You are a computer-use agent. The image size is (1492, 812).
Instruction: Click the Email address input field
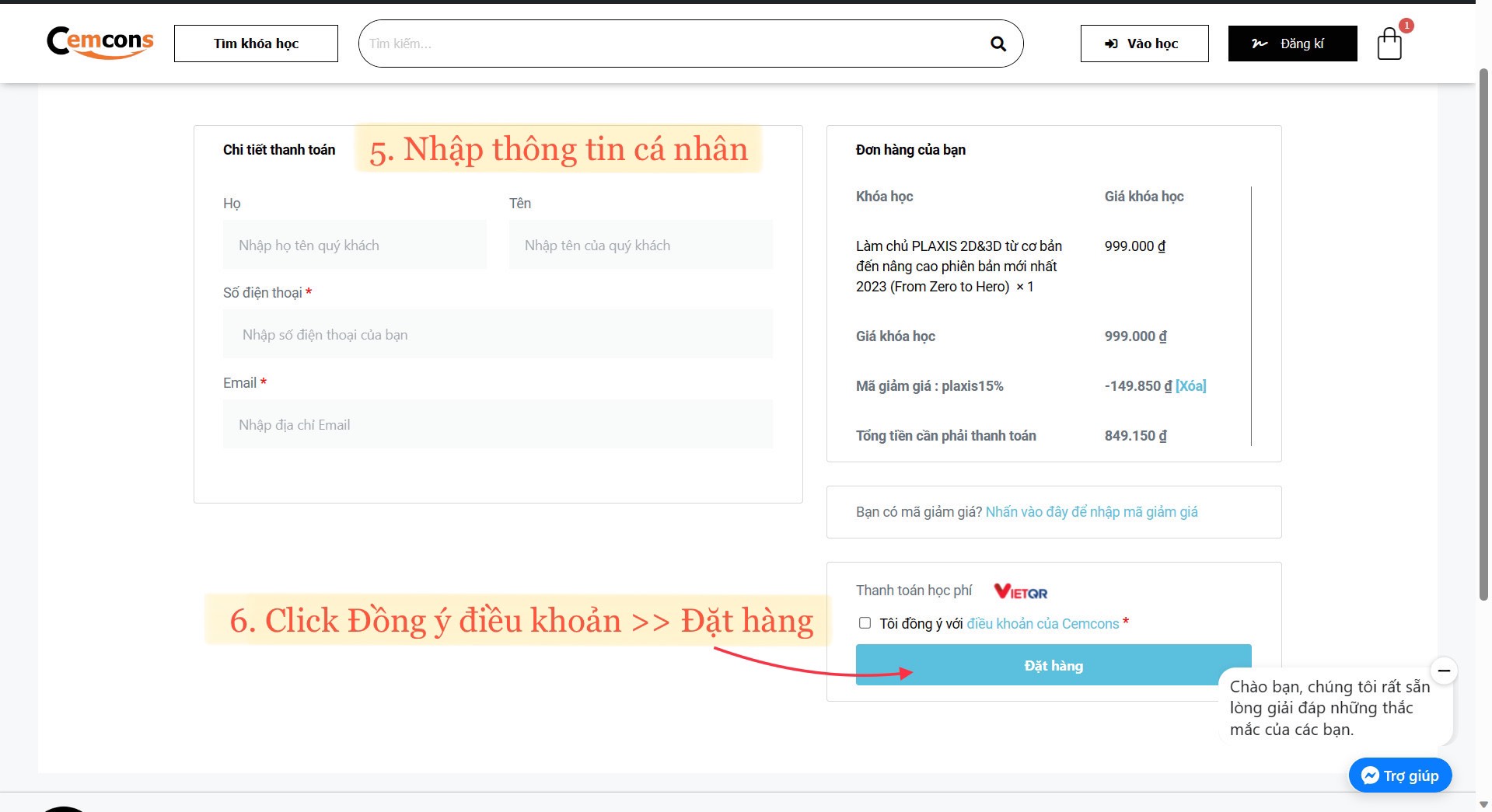tap(498, 425)
